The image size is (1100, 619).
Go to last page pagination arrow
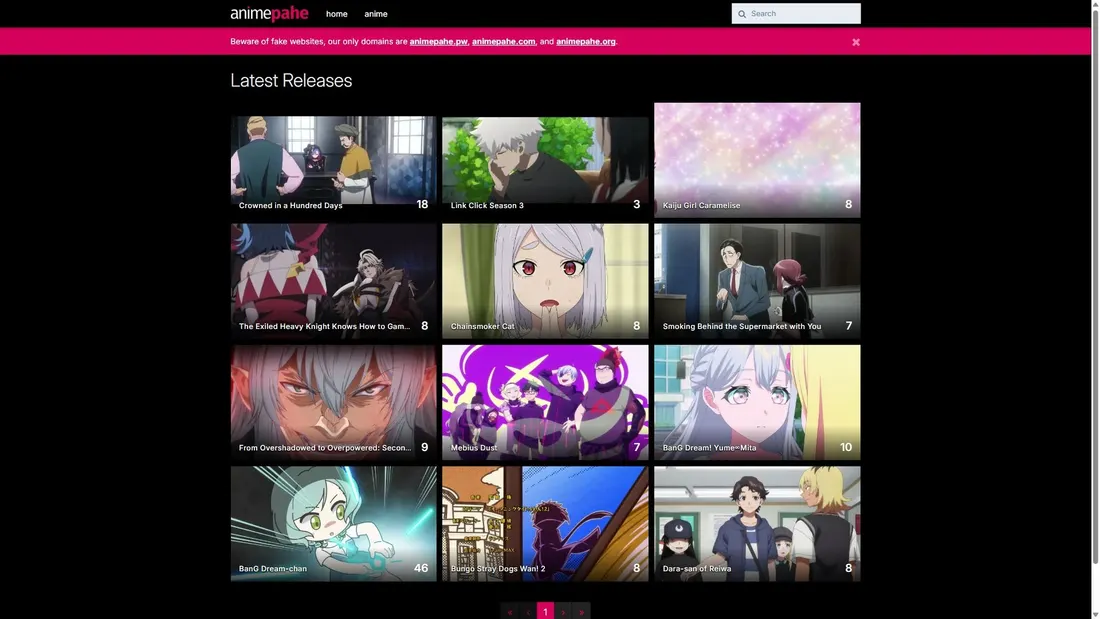click(581, 612)
